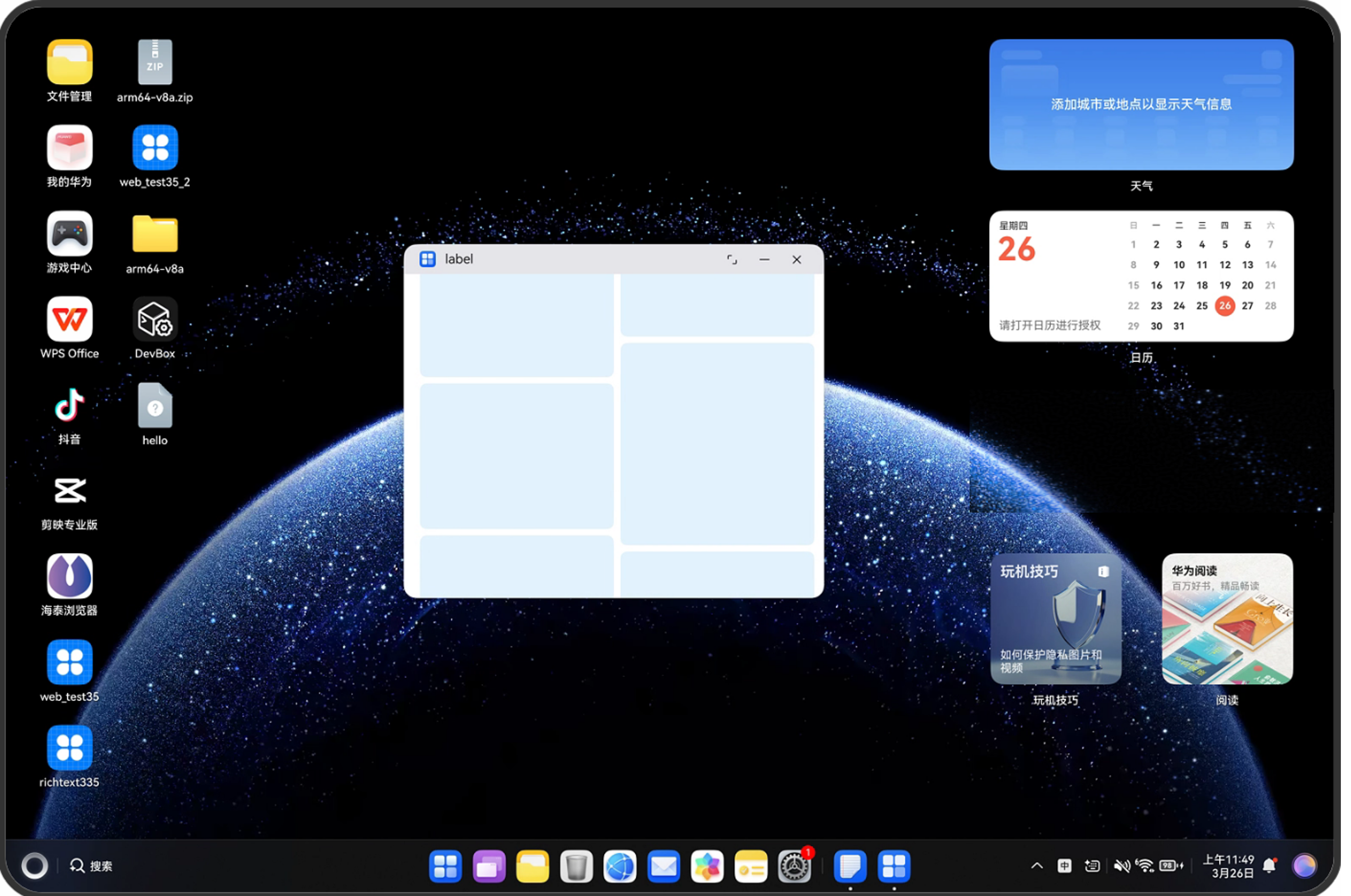The image size is (1351, 896).
Task: Open the 文件管理 desktop icon
Action: tap(69, 62)
